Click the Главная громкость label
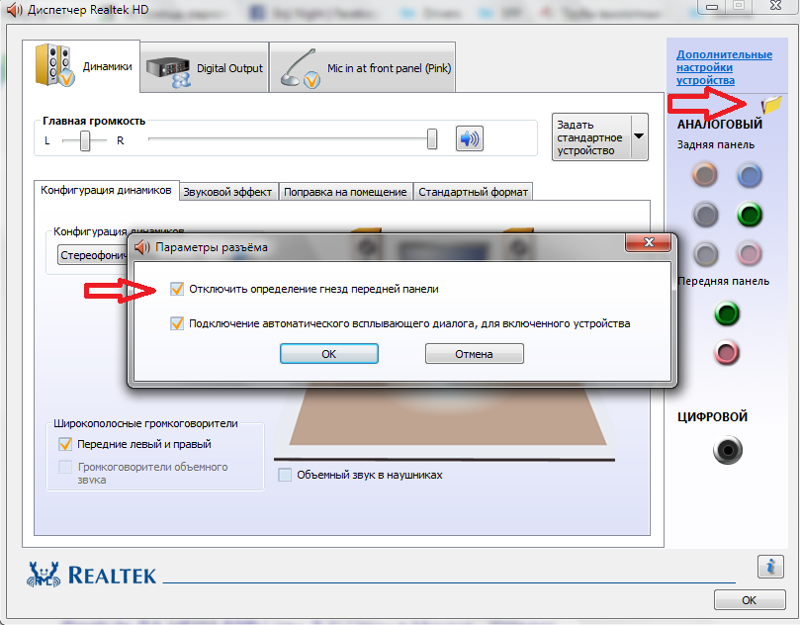 click(94, 121)
